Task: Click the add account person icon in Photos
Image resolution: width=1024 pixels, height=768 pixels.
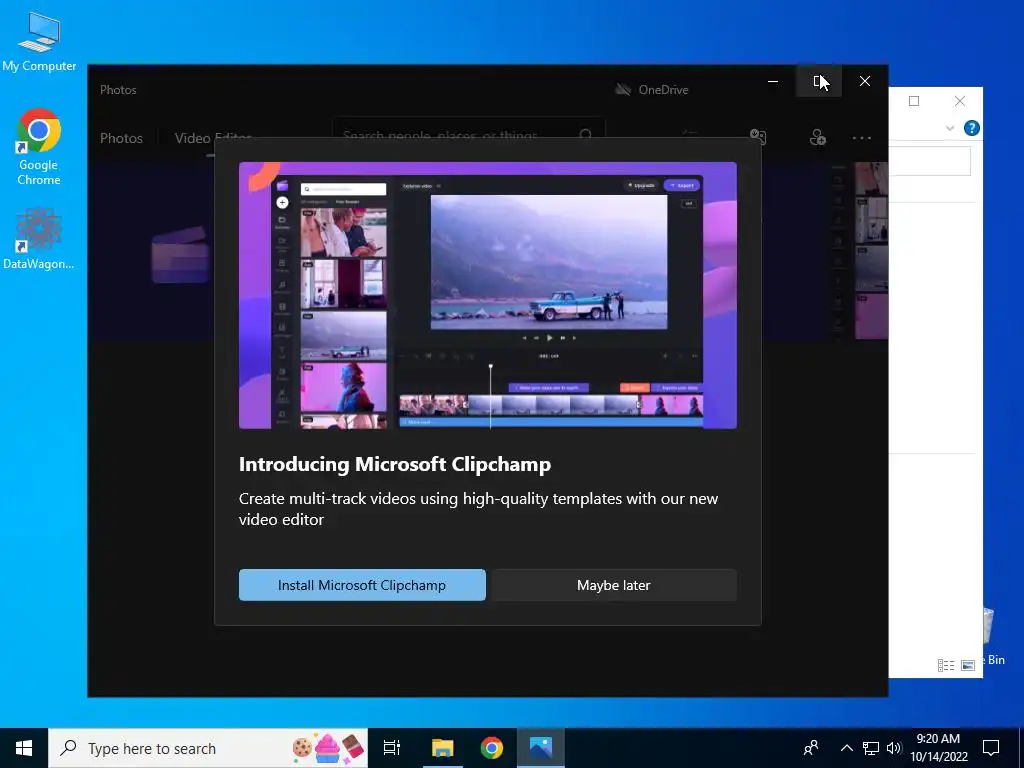Action: coord(817,137)
